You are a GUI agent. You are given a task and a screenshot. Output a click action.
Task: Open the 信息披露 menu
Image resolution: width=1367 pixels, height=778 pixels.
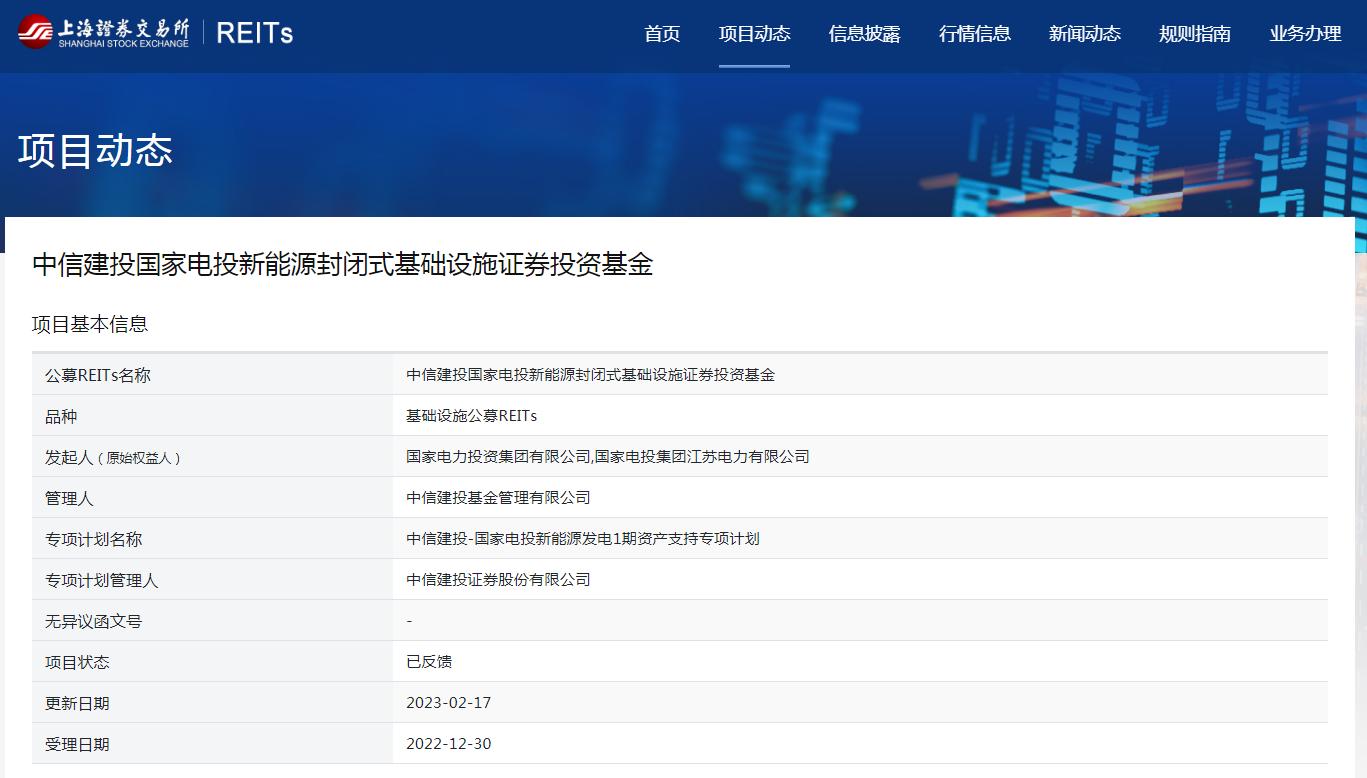pyautogui.click(x=864, y=34)
